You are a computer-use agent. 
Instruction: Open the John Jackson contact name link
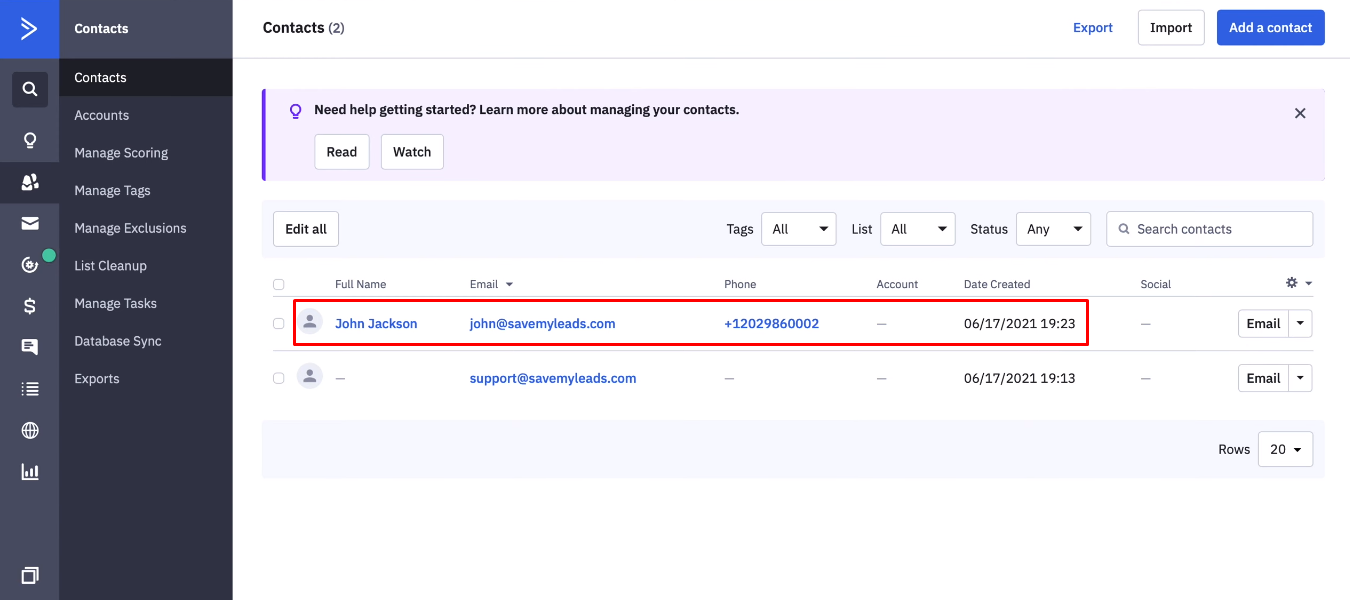pos(376,323)
